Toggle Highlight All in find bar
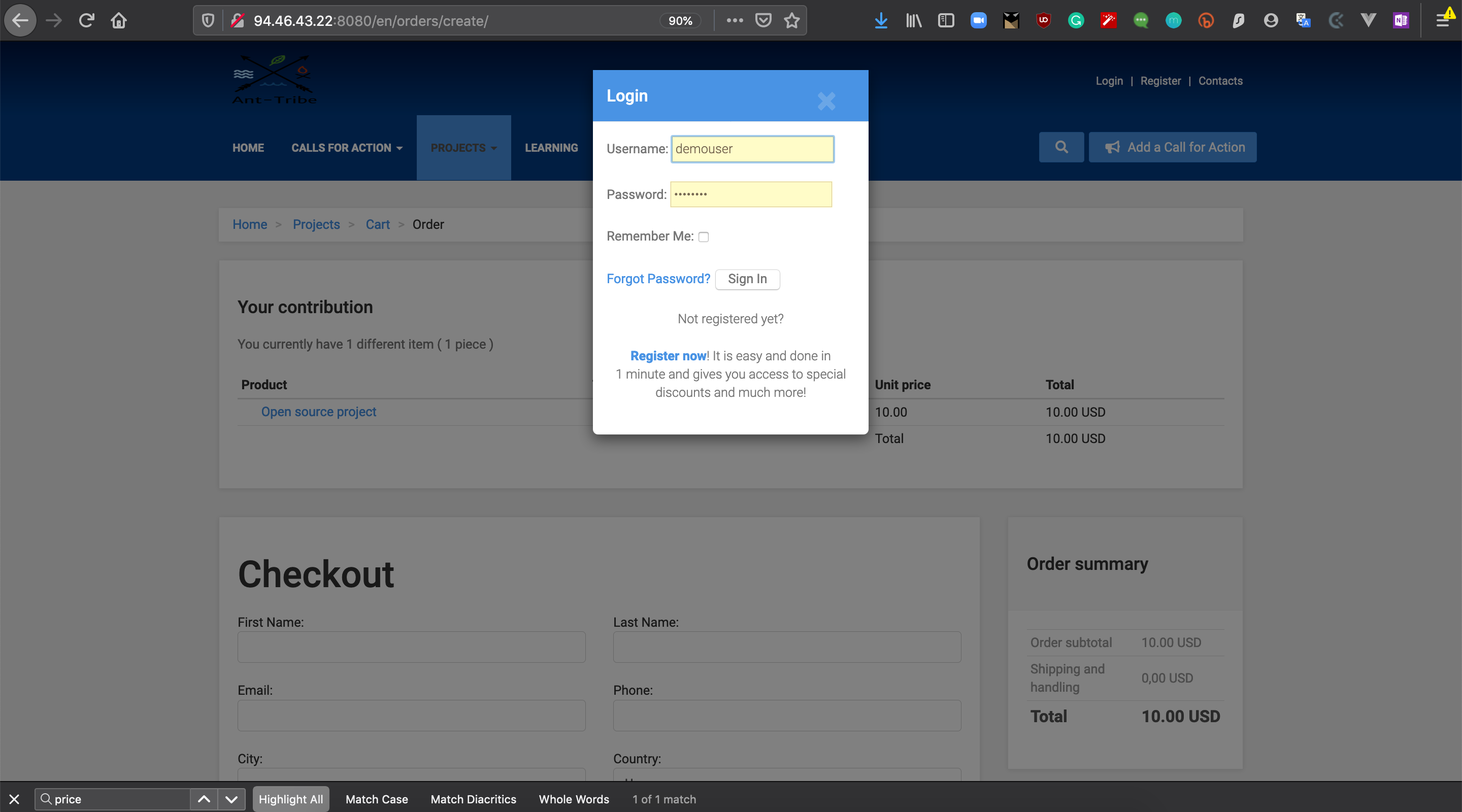 290,799
